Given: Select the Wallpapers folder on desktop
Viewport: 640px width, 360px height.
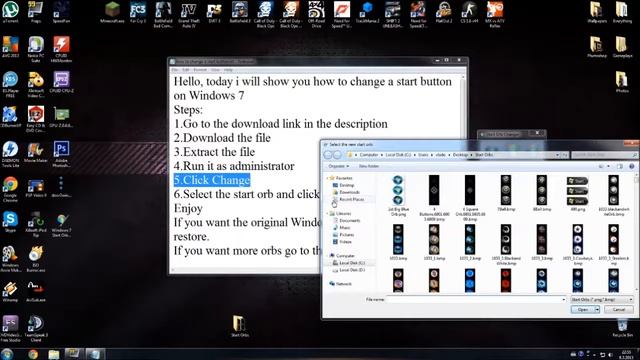Looking at the screenshot, I should pos(597,11).
